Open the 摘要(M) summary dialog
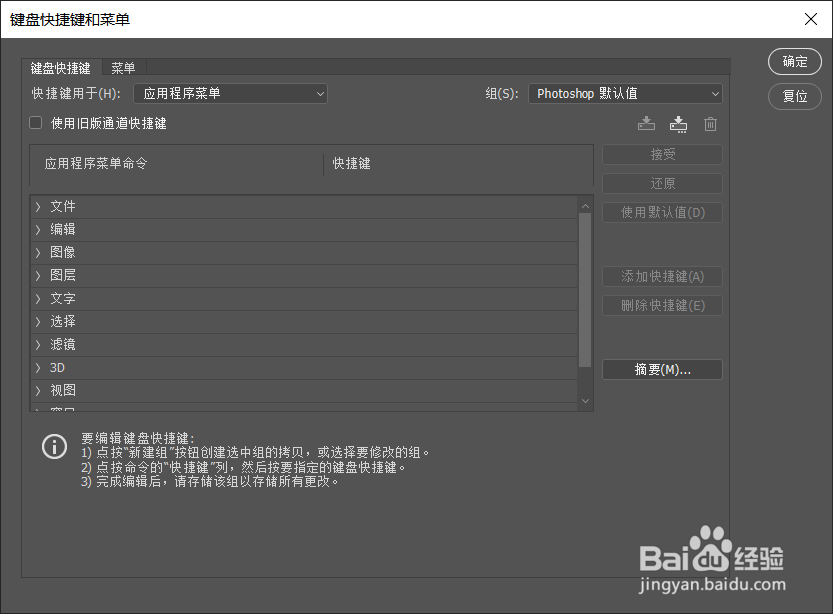Screen dimensions: 833x614 coord(662,369)
